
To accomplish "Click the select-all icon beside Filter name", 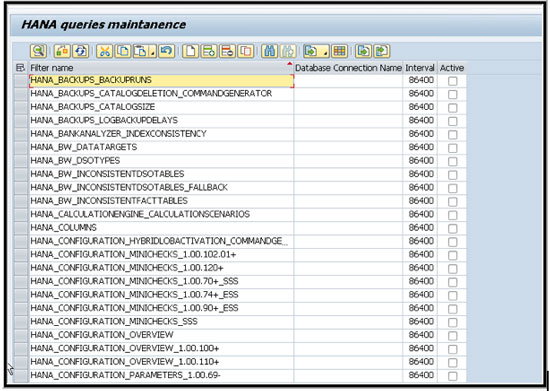I will click(21, 68).
